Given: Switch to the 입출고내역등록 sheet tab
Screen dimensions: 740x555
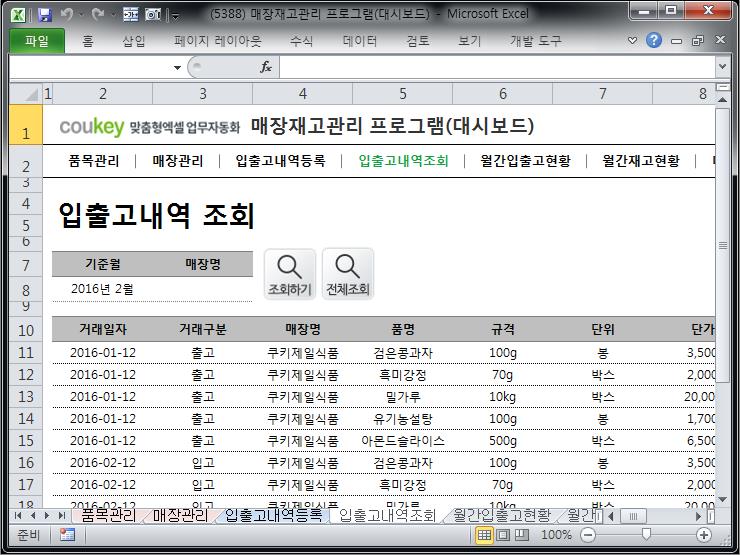Looking at the screenshot, I should [x=274, y=515].
